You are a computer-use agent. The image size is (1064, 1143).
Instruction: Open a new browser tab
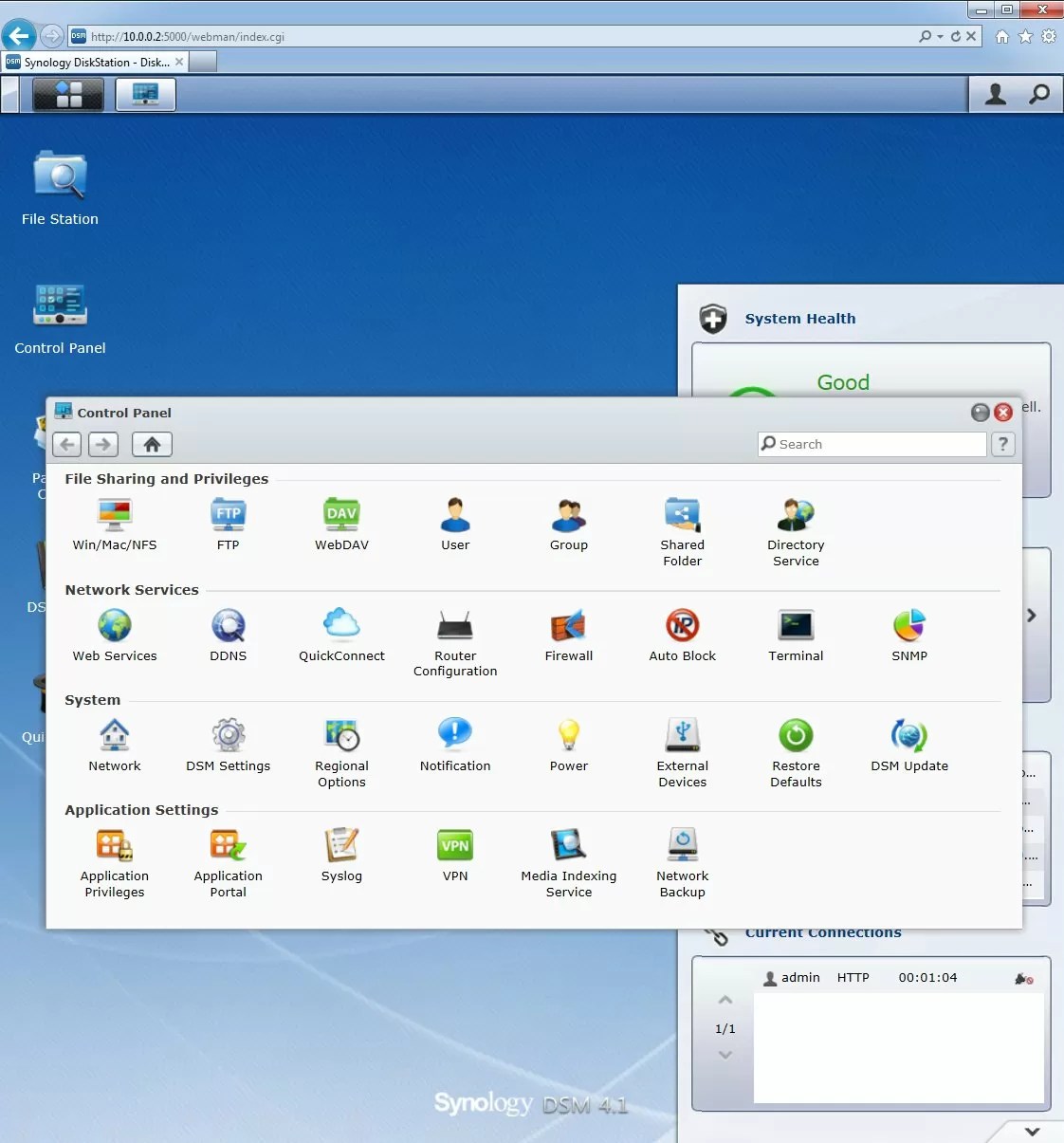203,62
